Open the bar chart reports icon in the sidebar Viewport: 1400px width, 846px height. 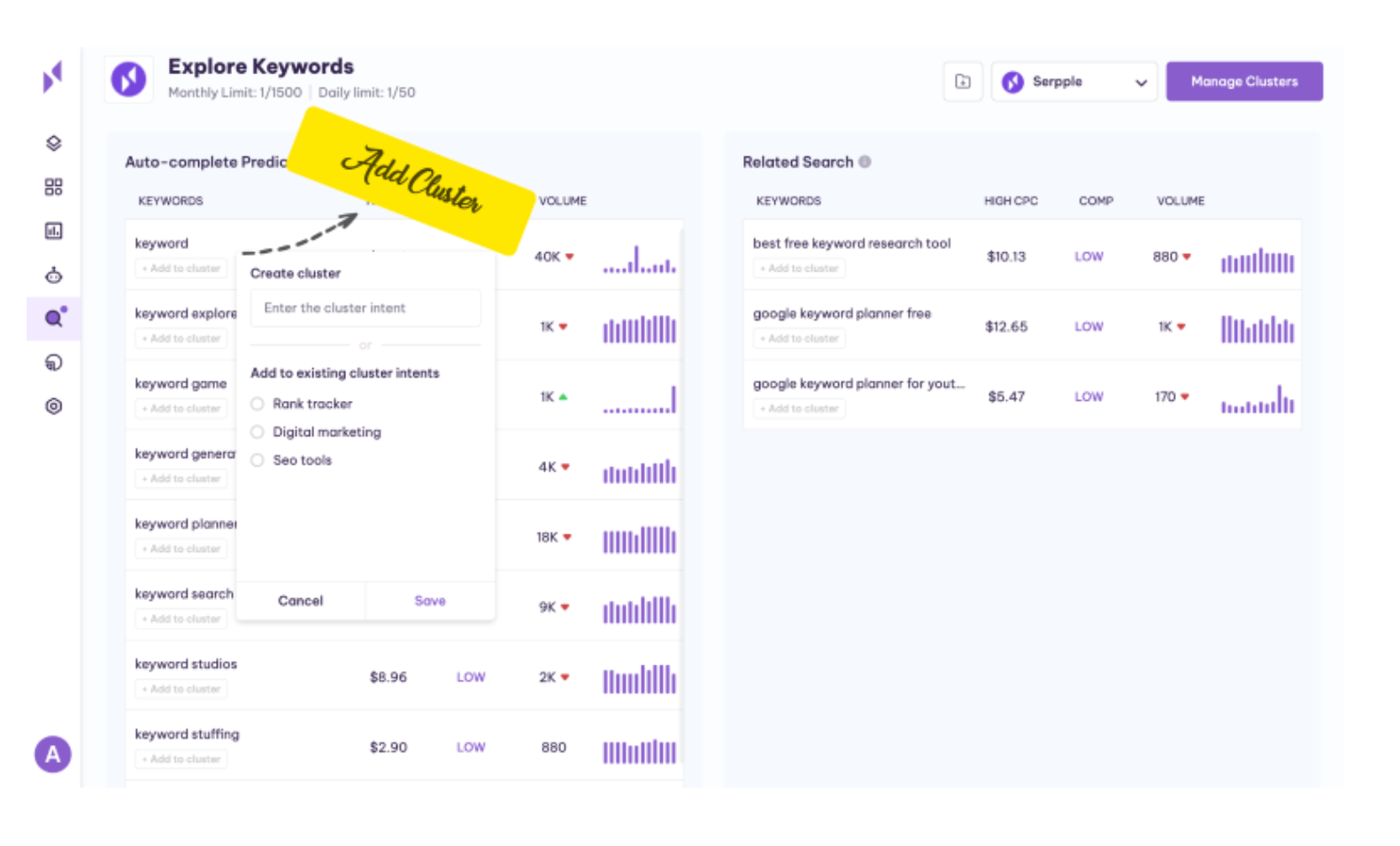pos(54,231)
